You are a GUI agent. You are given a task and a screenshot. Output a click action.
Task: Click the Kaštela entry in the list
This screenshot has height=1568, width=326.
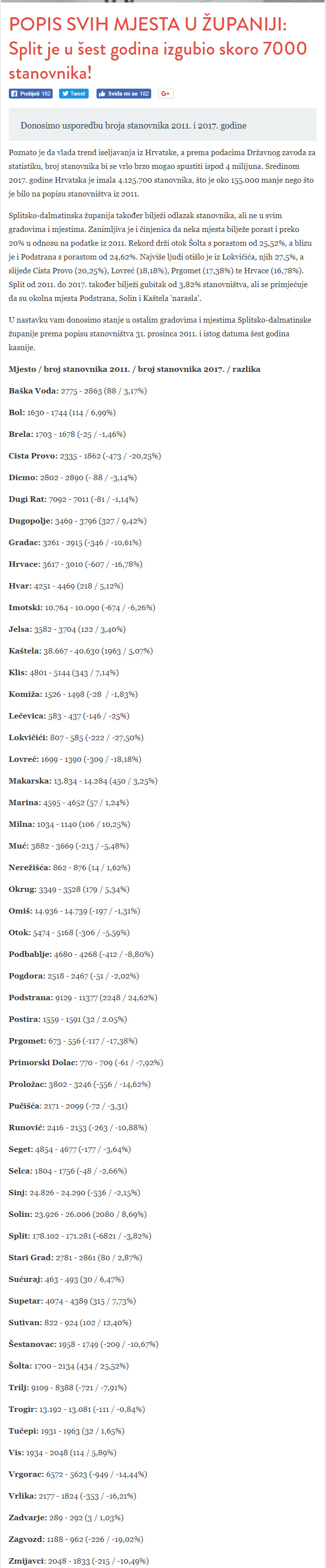(81, 652)
